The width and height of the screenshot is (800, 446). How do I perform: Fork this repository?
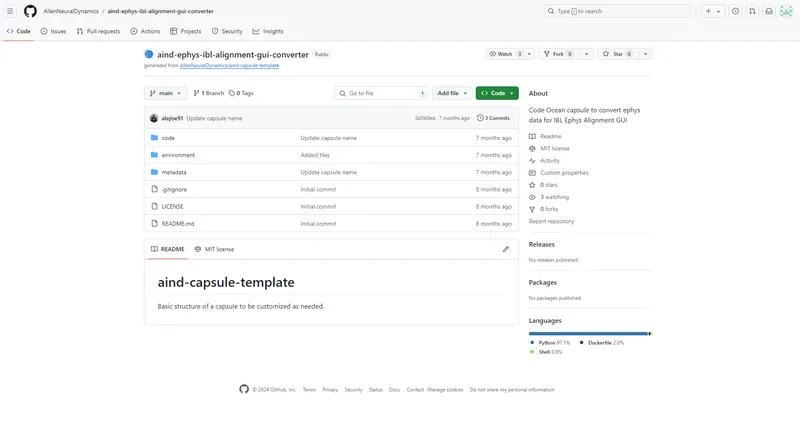[559, 54]
